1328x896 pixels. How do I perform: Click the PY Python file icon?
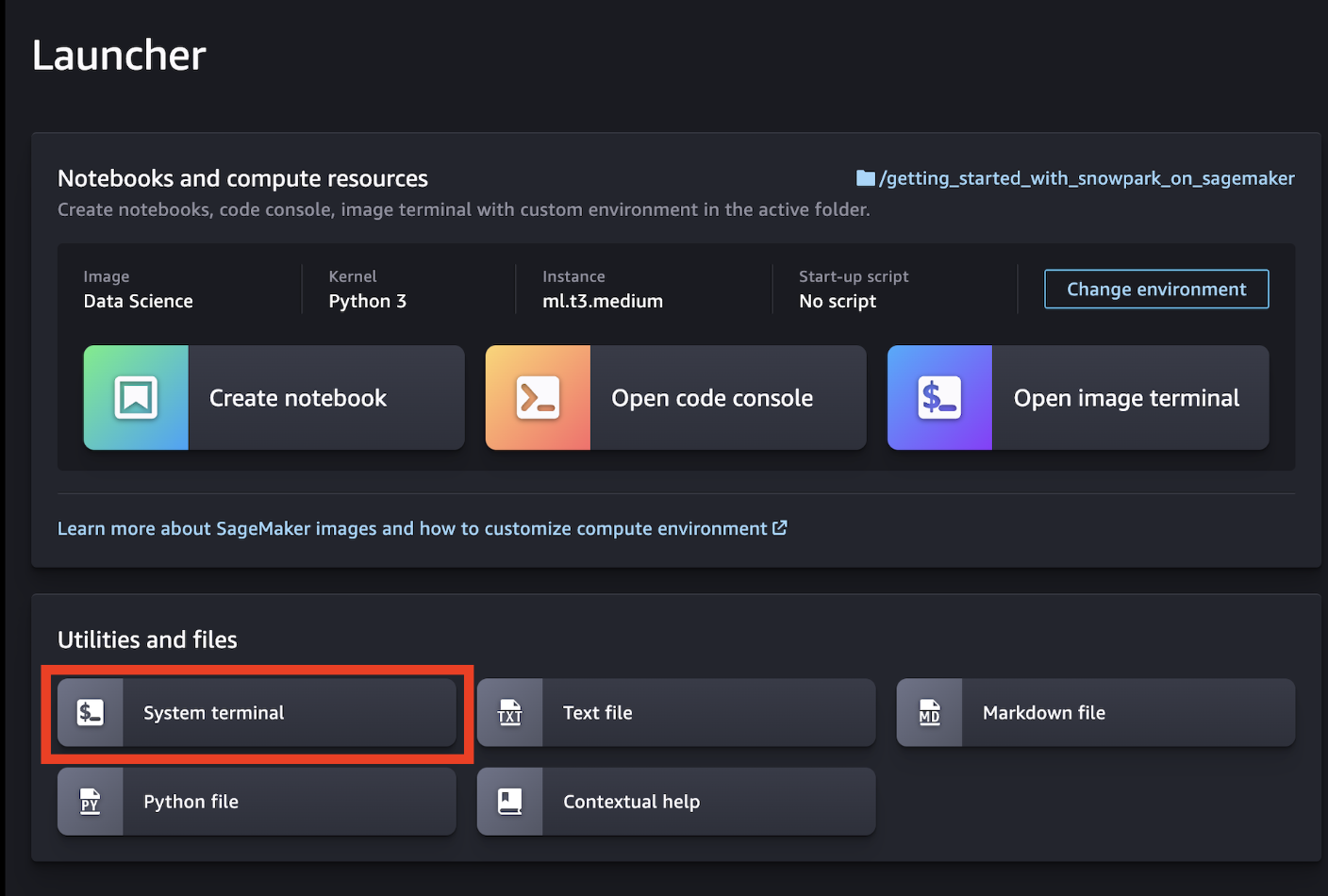click(x=91, y=802)
